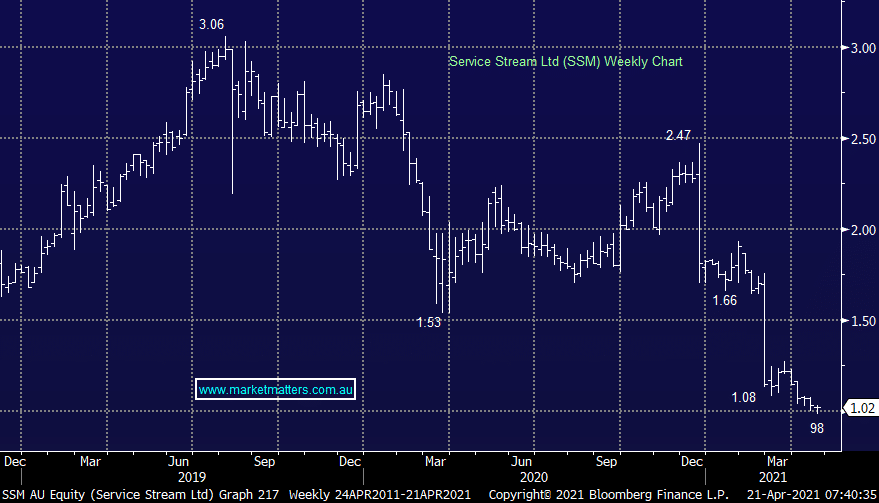879x503 pixels.
Task: Select the 2.50 y-axis level
Action: pyautogui.click(x=859, y=139)
